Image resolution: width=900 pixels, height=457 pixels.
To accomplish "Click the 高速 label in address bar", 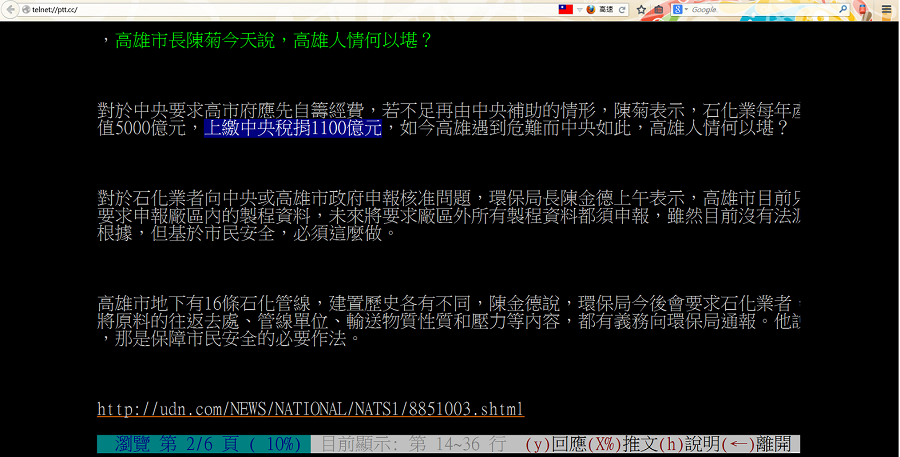I will click(606, 10).
